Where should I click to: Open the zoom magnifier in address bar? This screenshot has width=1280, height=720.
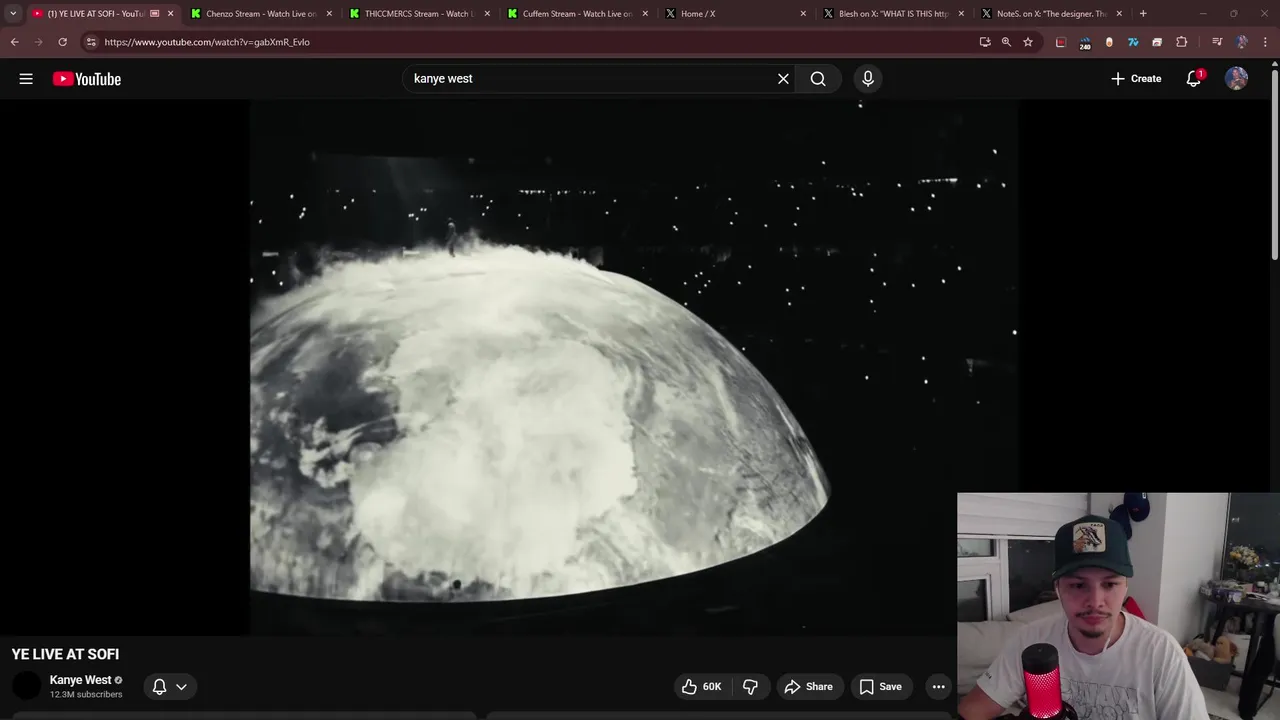click(1006, 42)
